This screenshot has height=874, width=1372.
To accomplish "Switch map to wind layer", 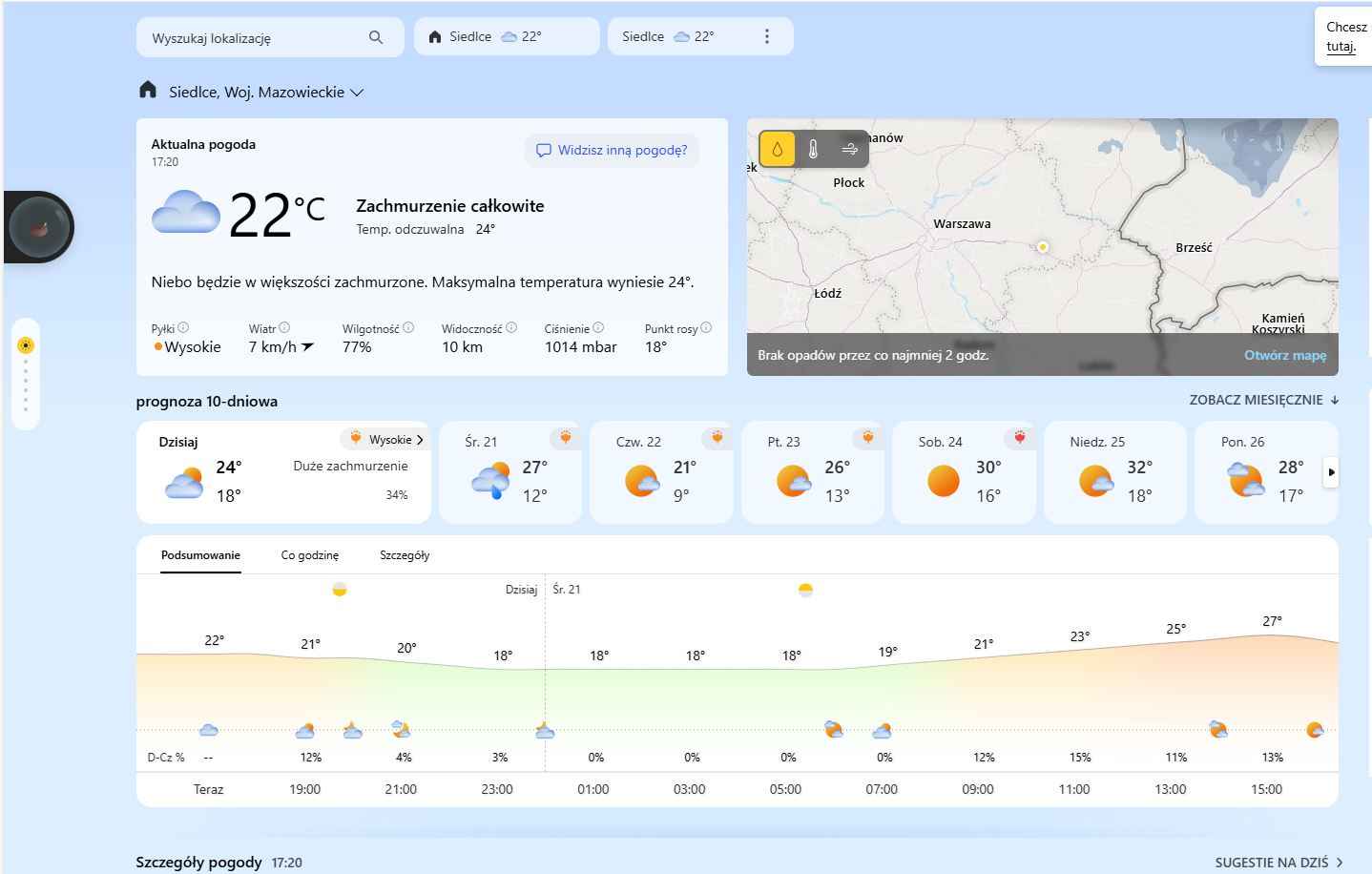I will pos(849,149).
